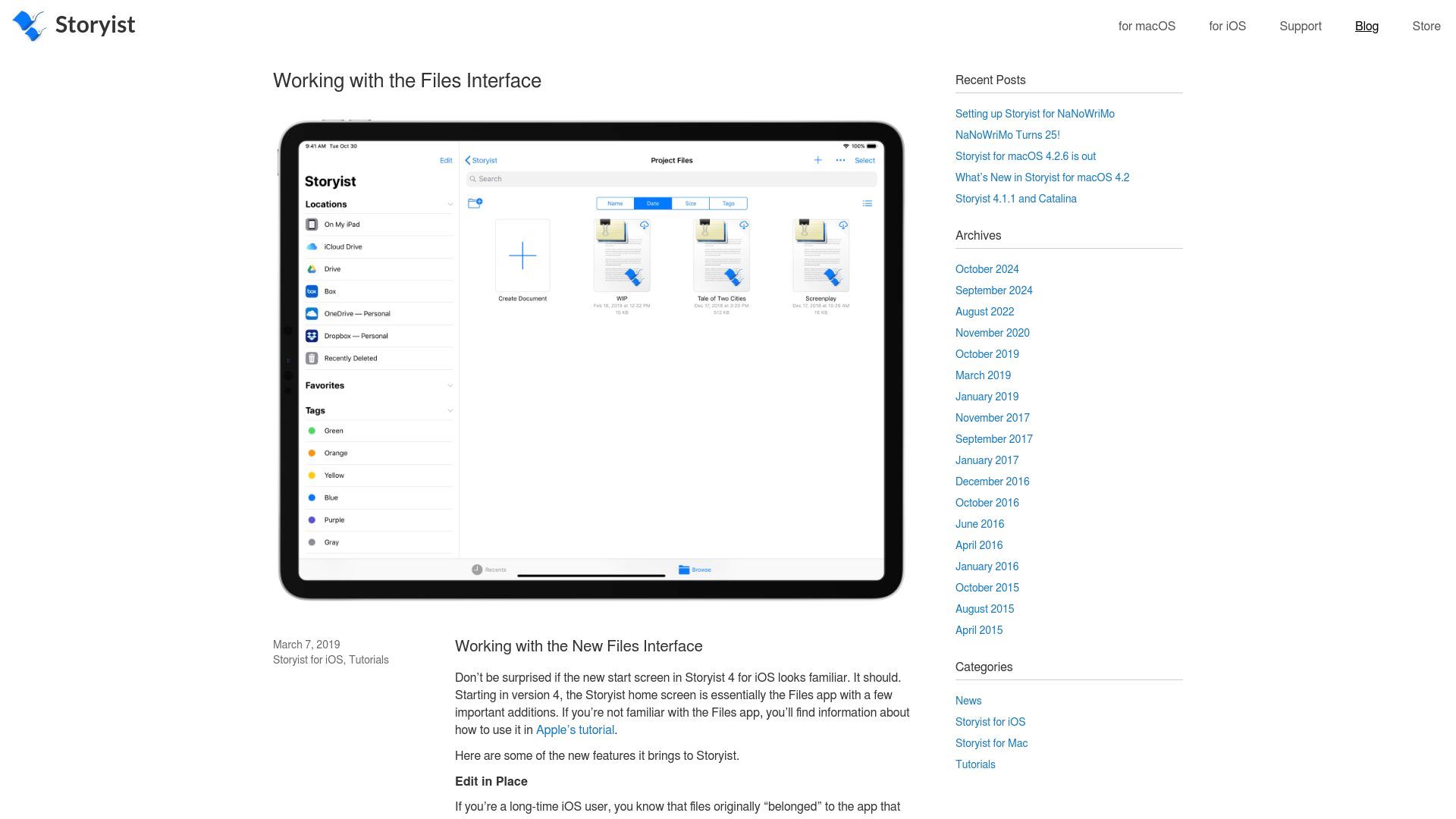Open the April 2015 archive

[x=978, y=630]
